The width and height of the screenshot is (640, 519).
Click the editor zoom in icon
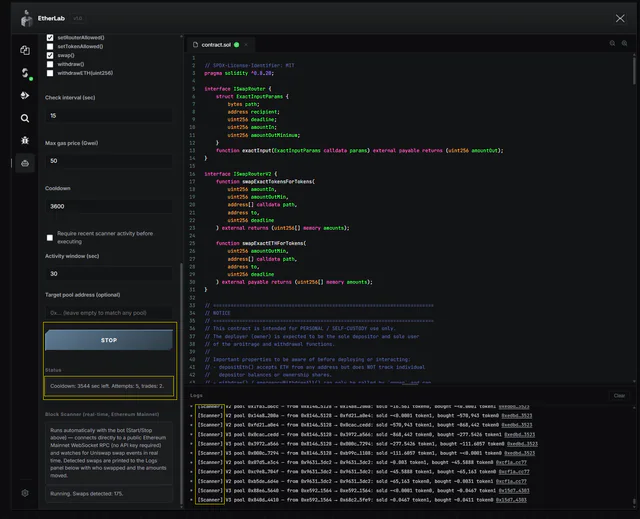pos(624,43)
